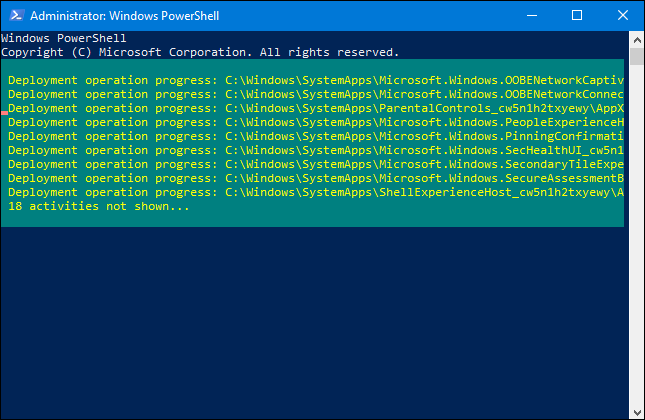
Task: Maximize the PowerShell window
Action: tap(576, 16)
